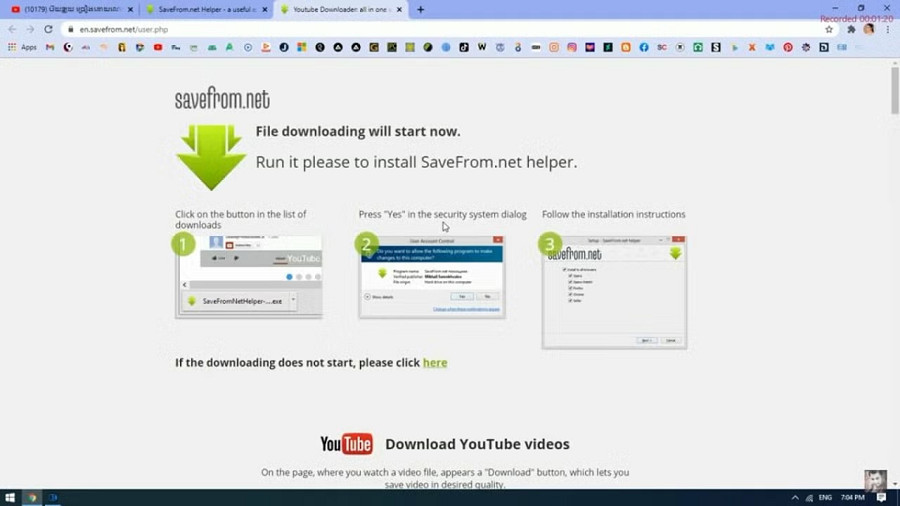Show hidden system tray icons
This screenshot has width=900, height=506.
tap(795, 497)
